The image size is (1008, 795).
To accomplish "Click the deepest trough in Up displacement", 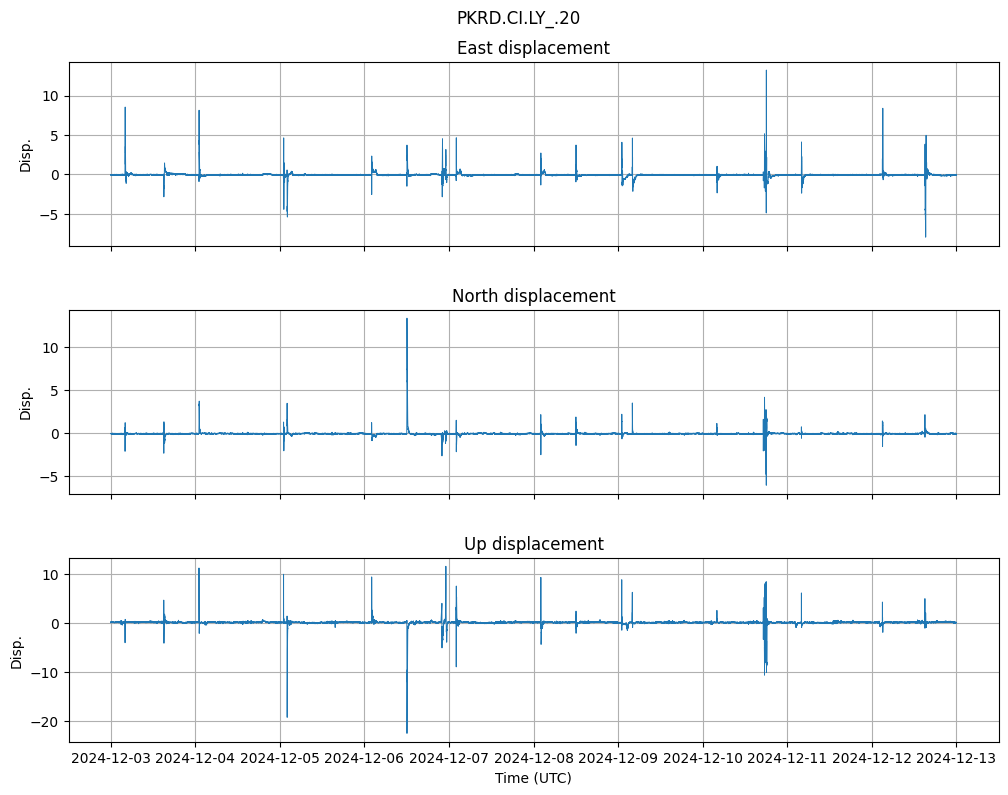I will (x=407, y=732).
